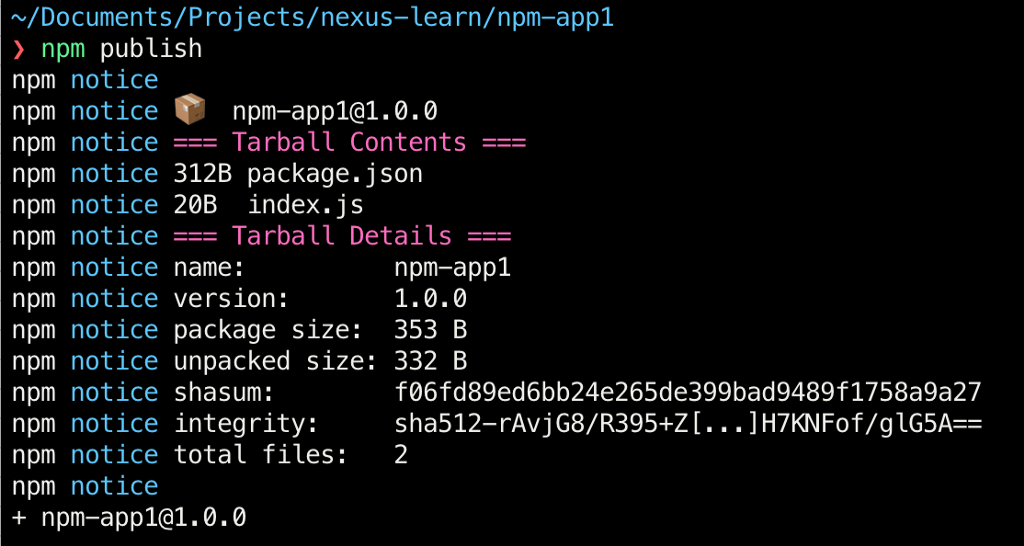Select the Tarball Contents header

(x=349, y=142)
